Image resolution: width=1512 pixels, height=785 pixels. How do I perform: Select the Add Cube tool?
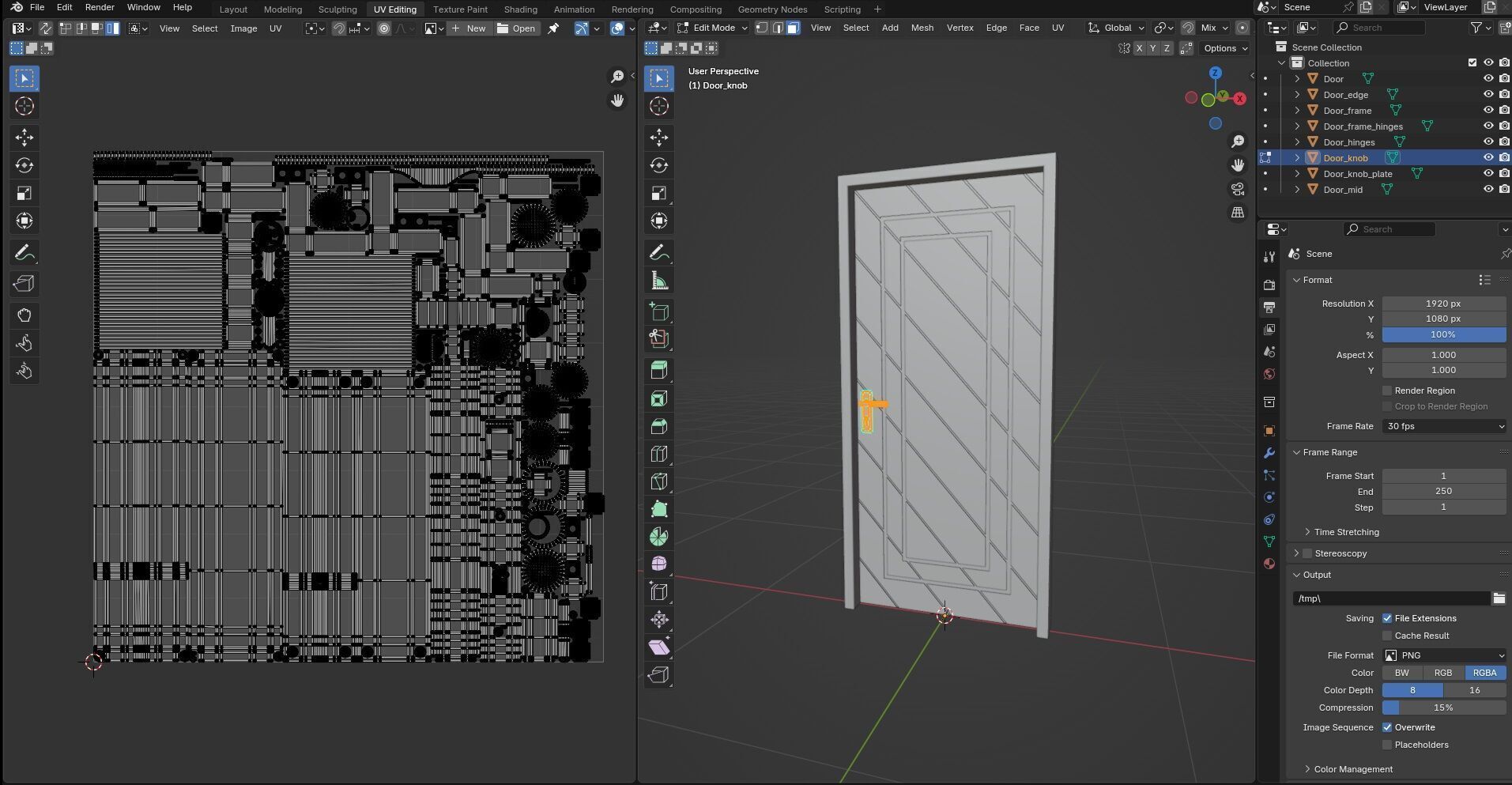[659, 311]
